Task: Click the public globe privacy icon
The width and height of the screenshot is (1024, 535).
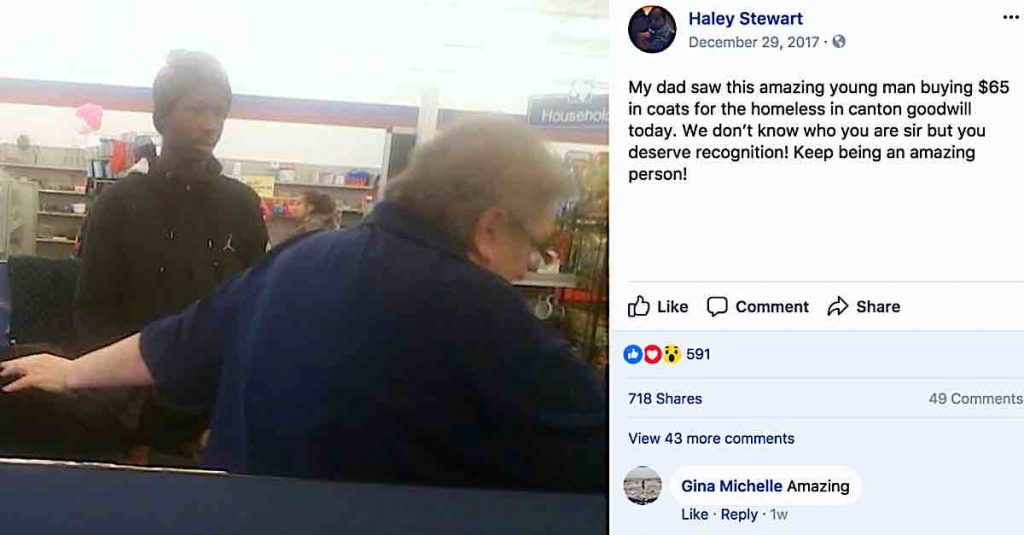Action: click(839, 42)
